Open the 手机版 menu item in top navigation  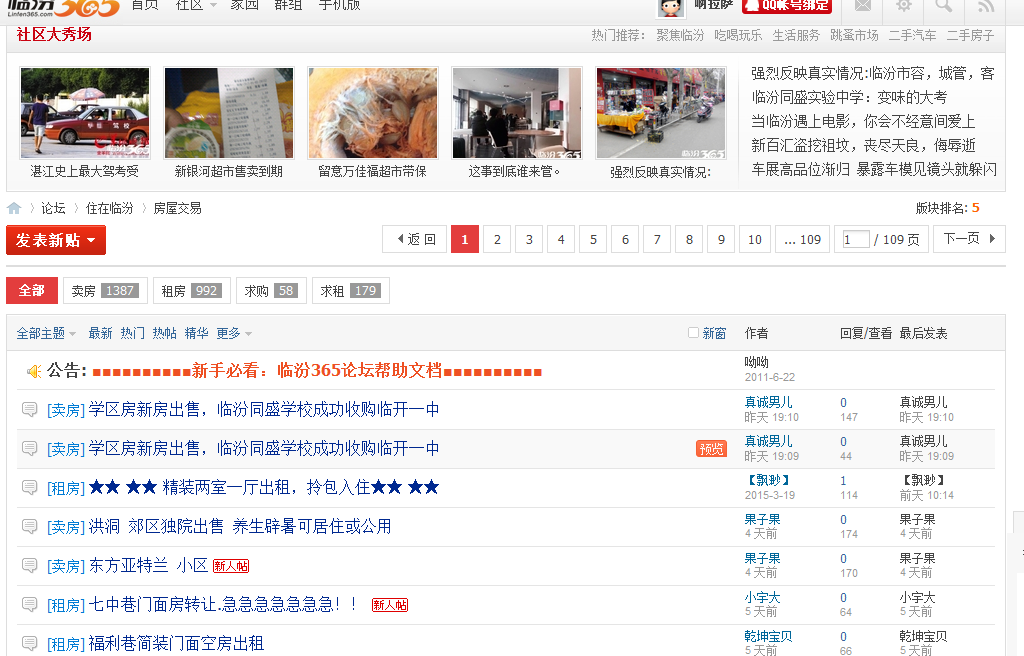point(340,5)
